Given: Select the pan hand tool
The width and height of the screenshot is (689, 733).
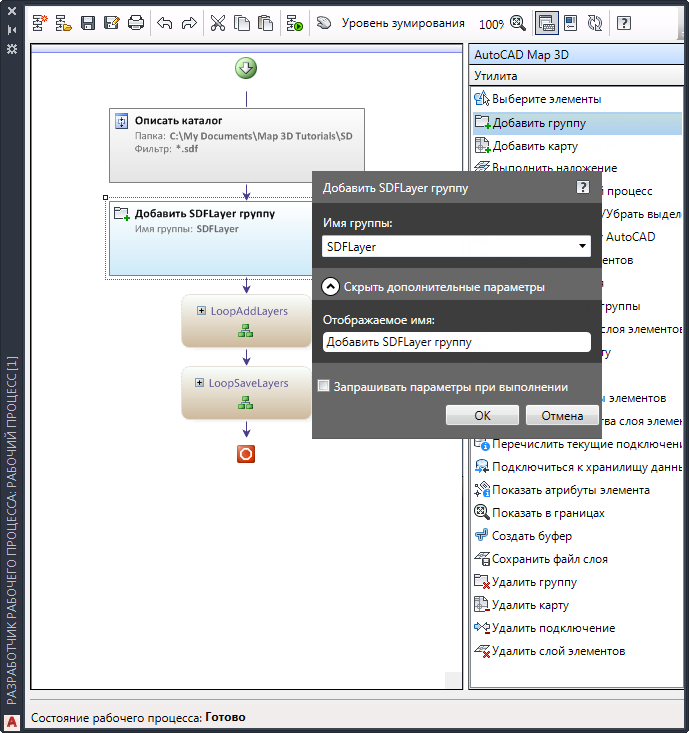Looking at the screenshot, I should click(x=324, y=22).
